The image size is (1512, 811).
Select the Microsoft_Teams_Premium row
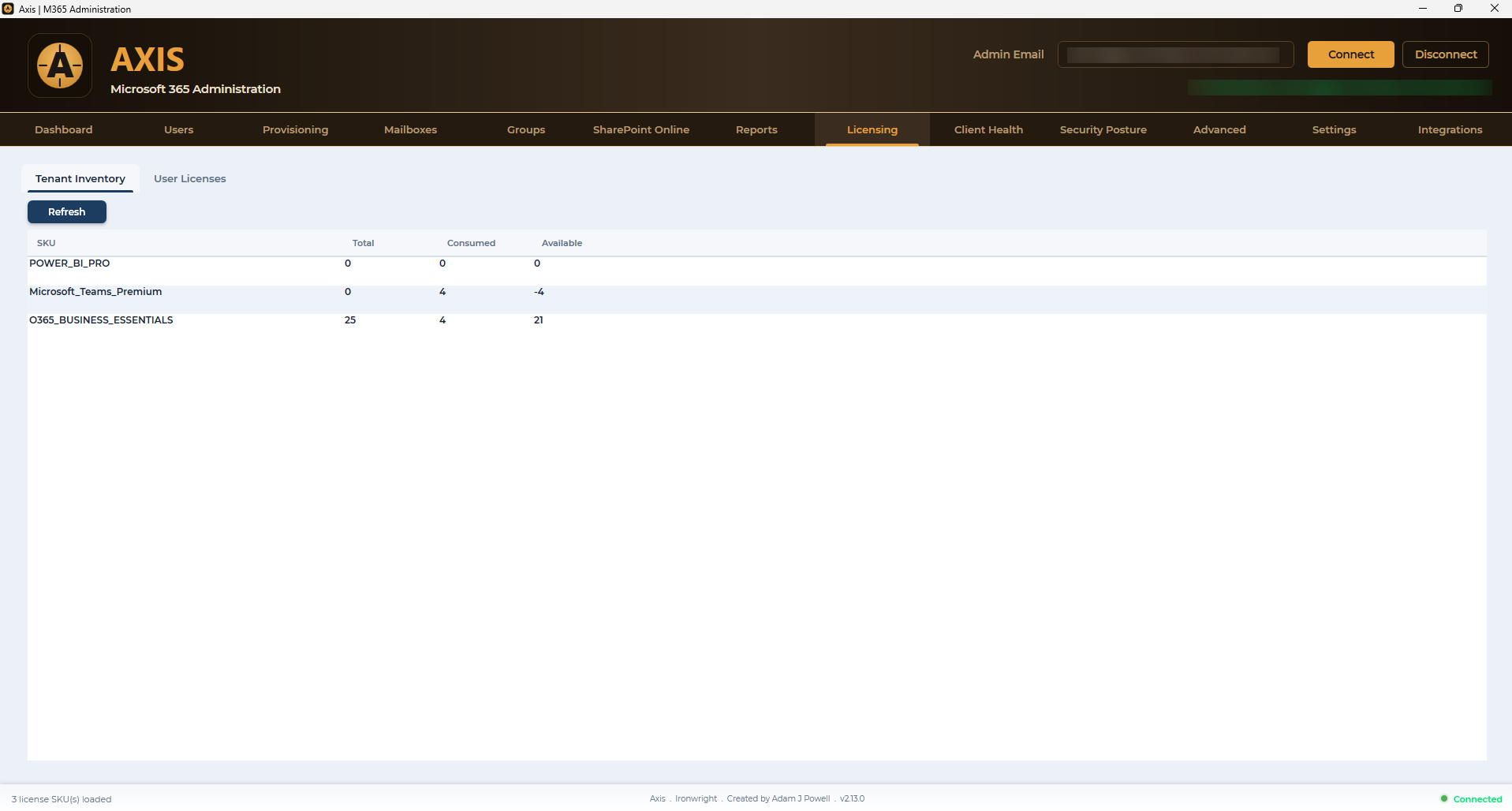757,292
